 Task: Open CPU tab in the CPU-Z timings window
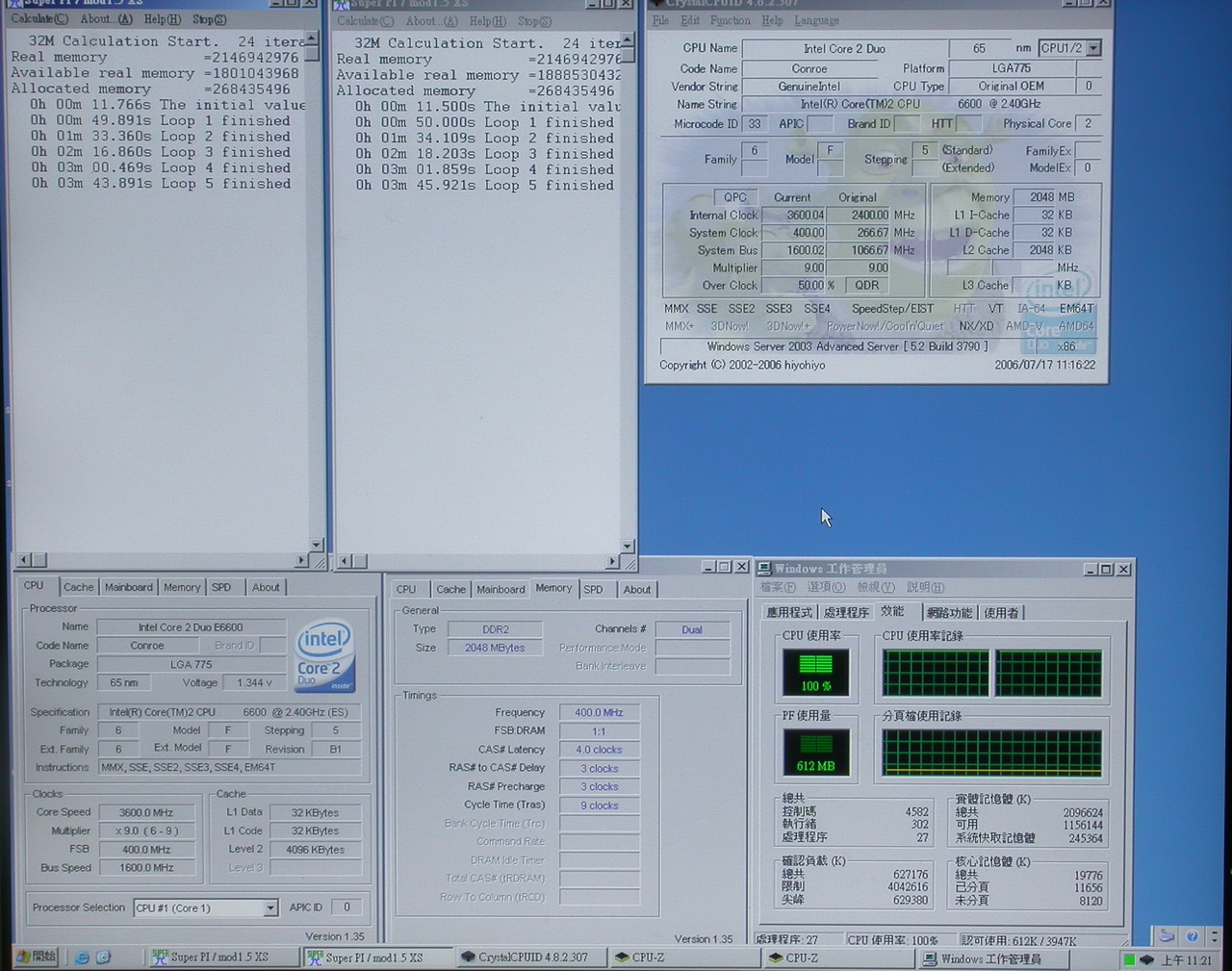coord(406,589)
